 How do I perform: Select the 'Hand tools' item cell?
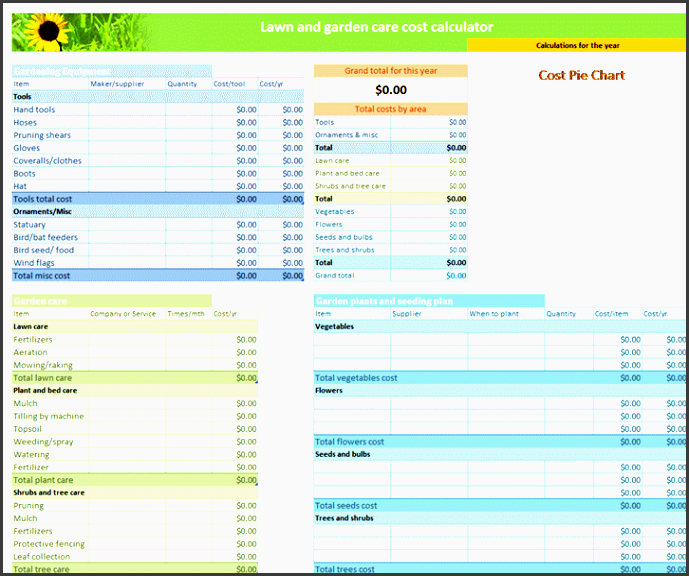(x=35, y=110)
